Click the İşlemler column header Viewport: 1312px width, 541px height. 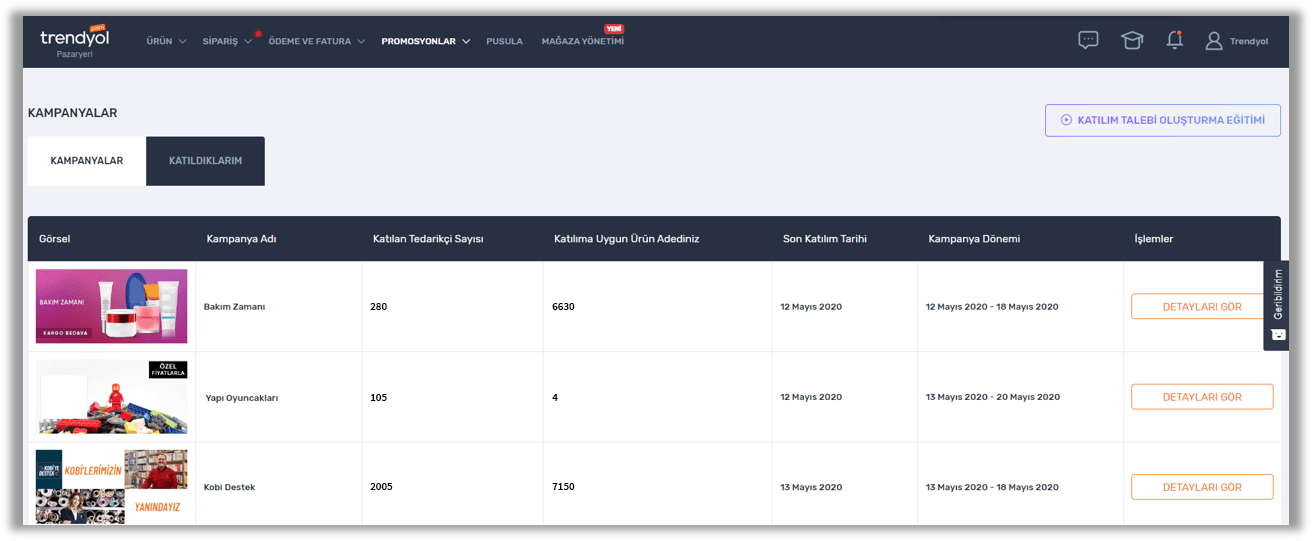1153,239
